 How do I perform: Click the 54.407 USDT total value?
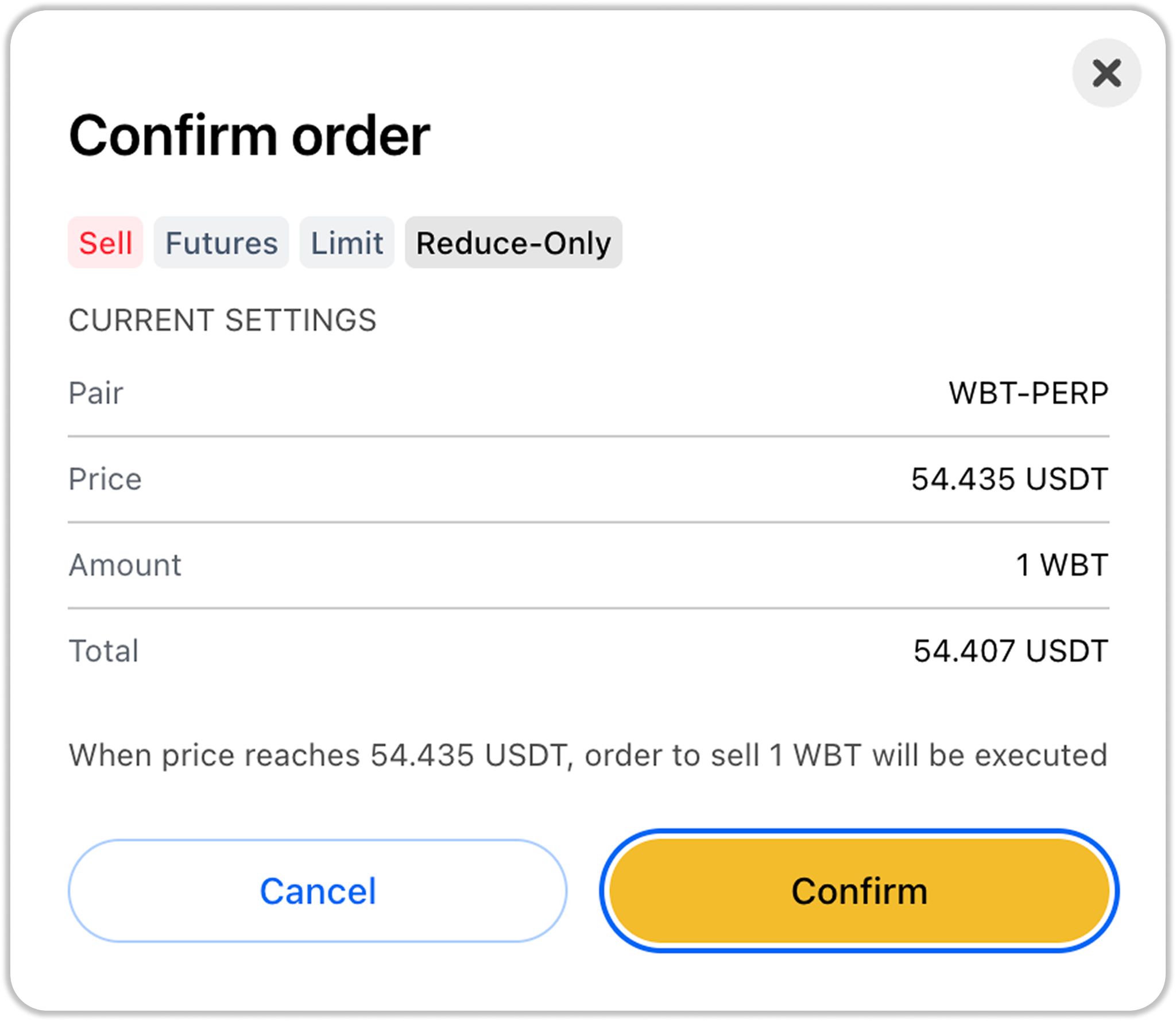click(1011, 651)
